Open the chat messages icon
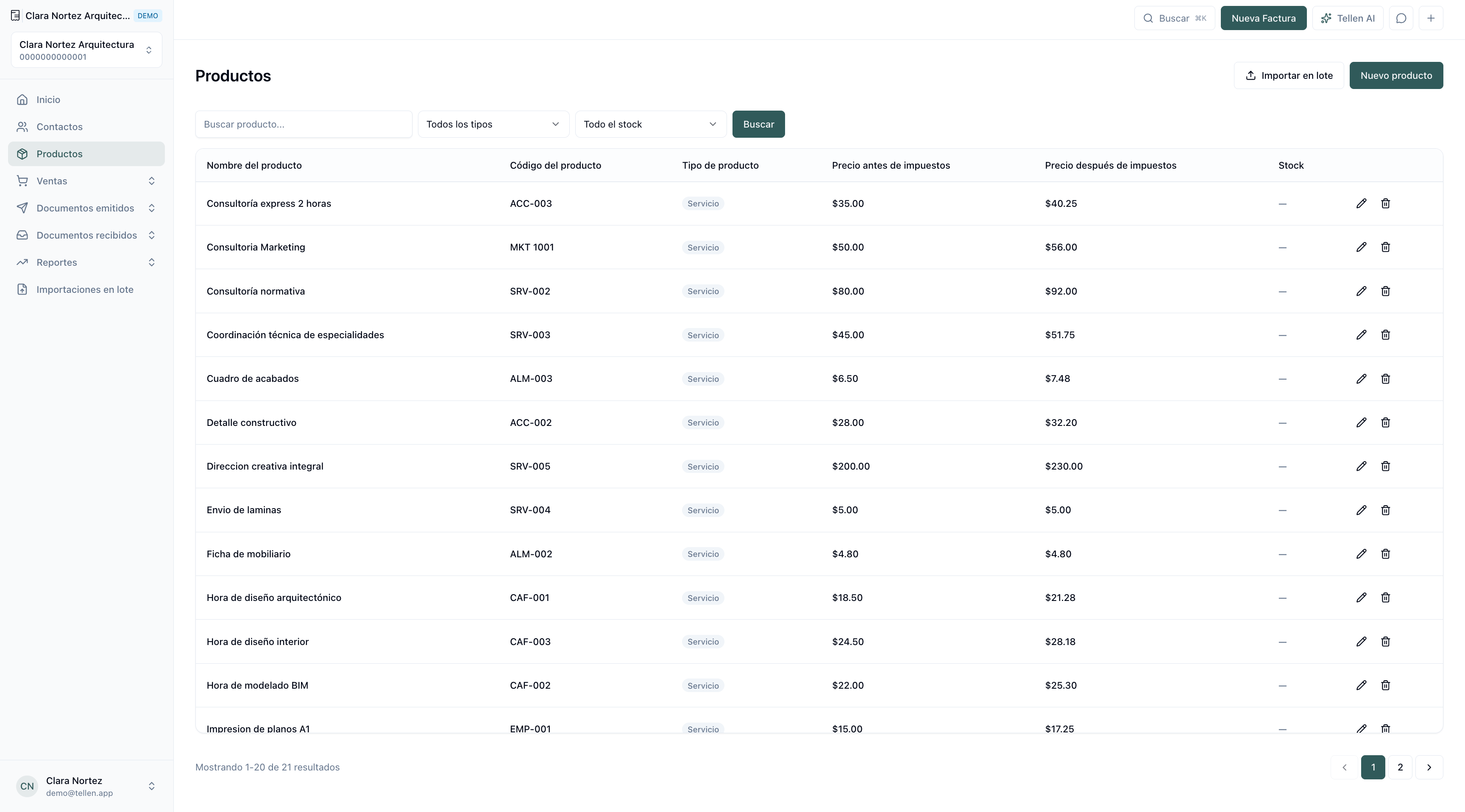The width and height of the screenshot is (1465, 812). point(1401,18)
